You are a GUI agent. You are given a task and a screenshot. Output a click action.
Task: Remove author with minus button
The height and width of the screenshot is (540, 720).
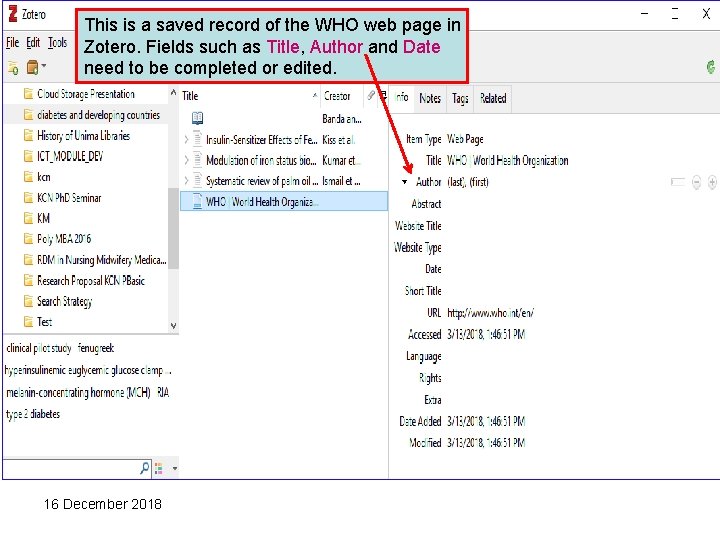(x=696, y=182)
